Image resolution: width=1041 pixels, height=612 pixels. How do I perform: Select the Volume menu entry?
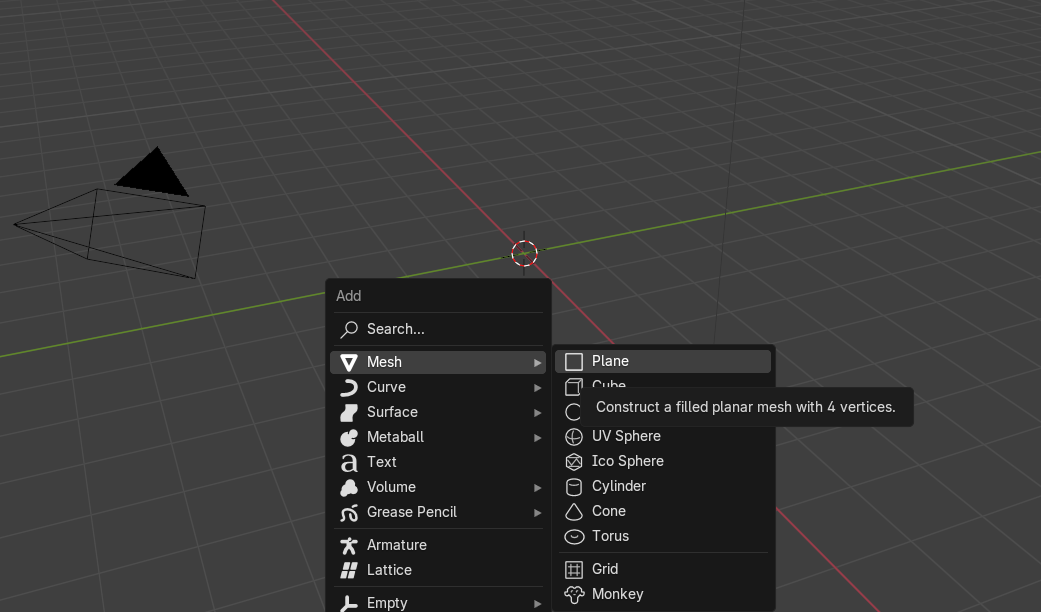click(438, 487)
